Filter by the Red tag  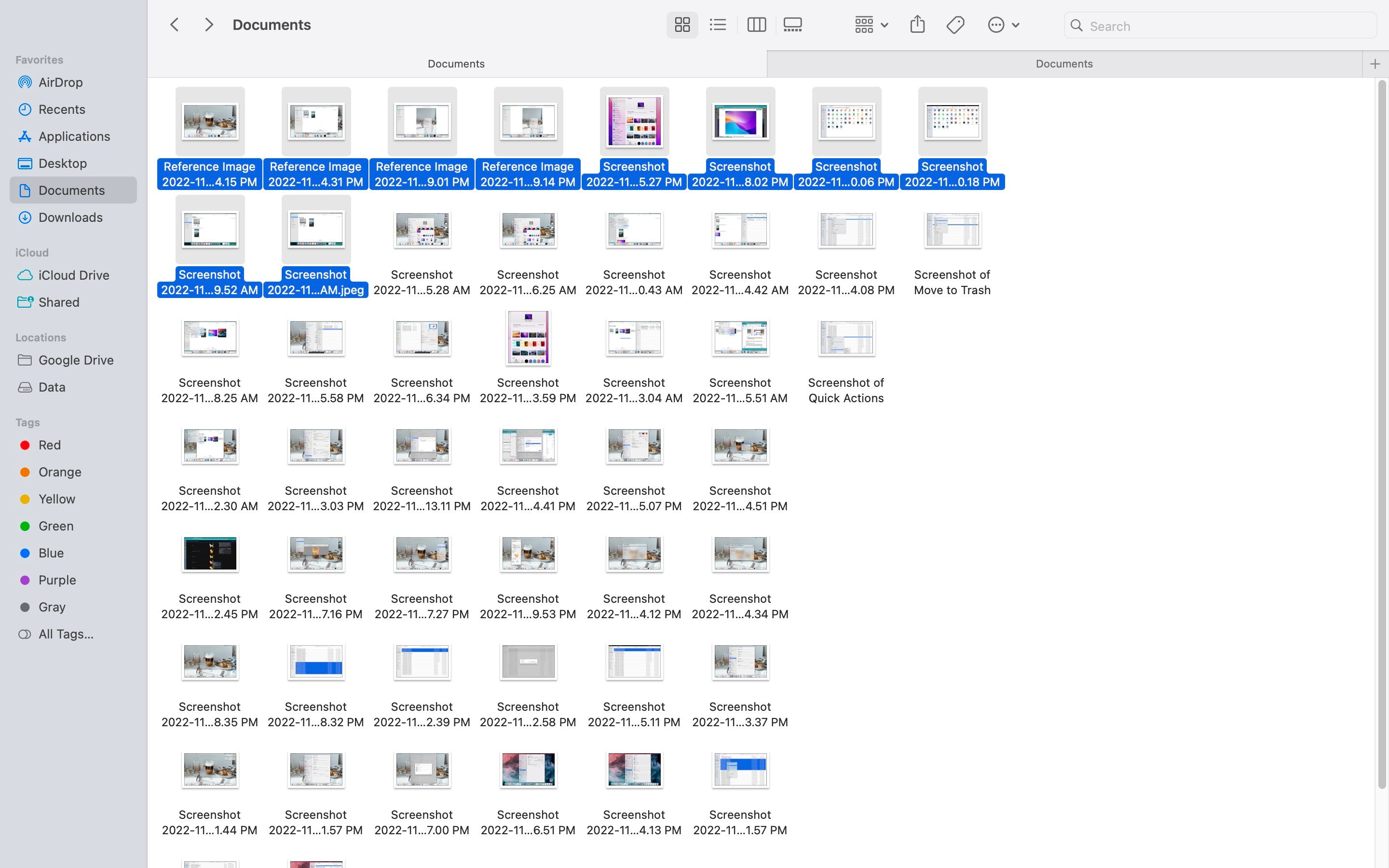click(49, 446)
